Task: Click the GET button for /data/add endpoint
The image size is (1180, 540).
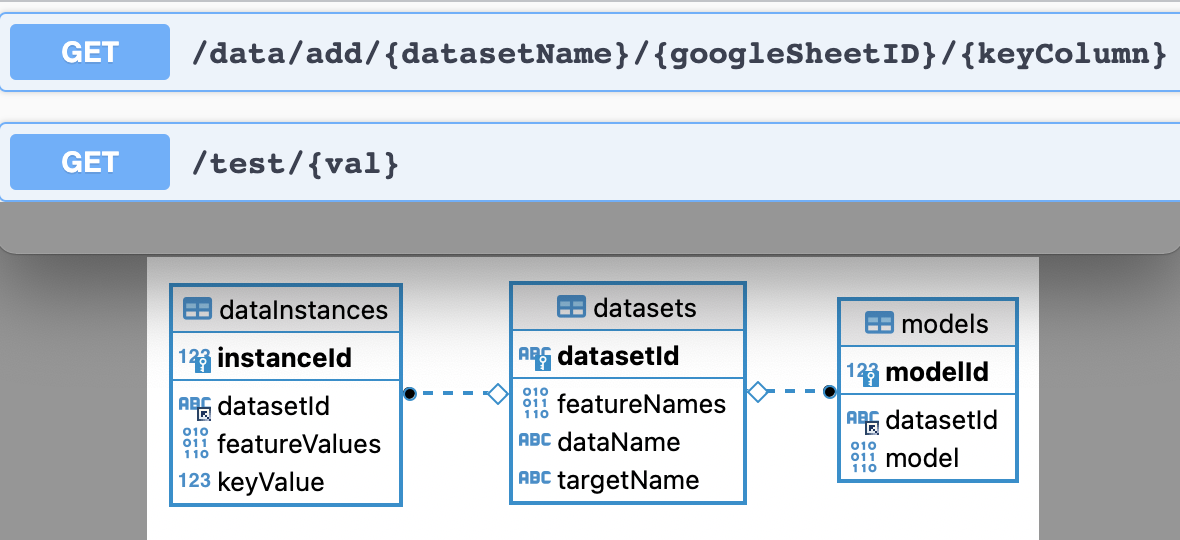Action: (90, 52)
